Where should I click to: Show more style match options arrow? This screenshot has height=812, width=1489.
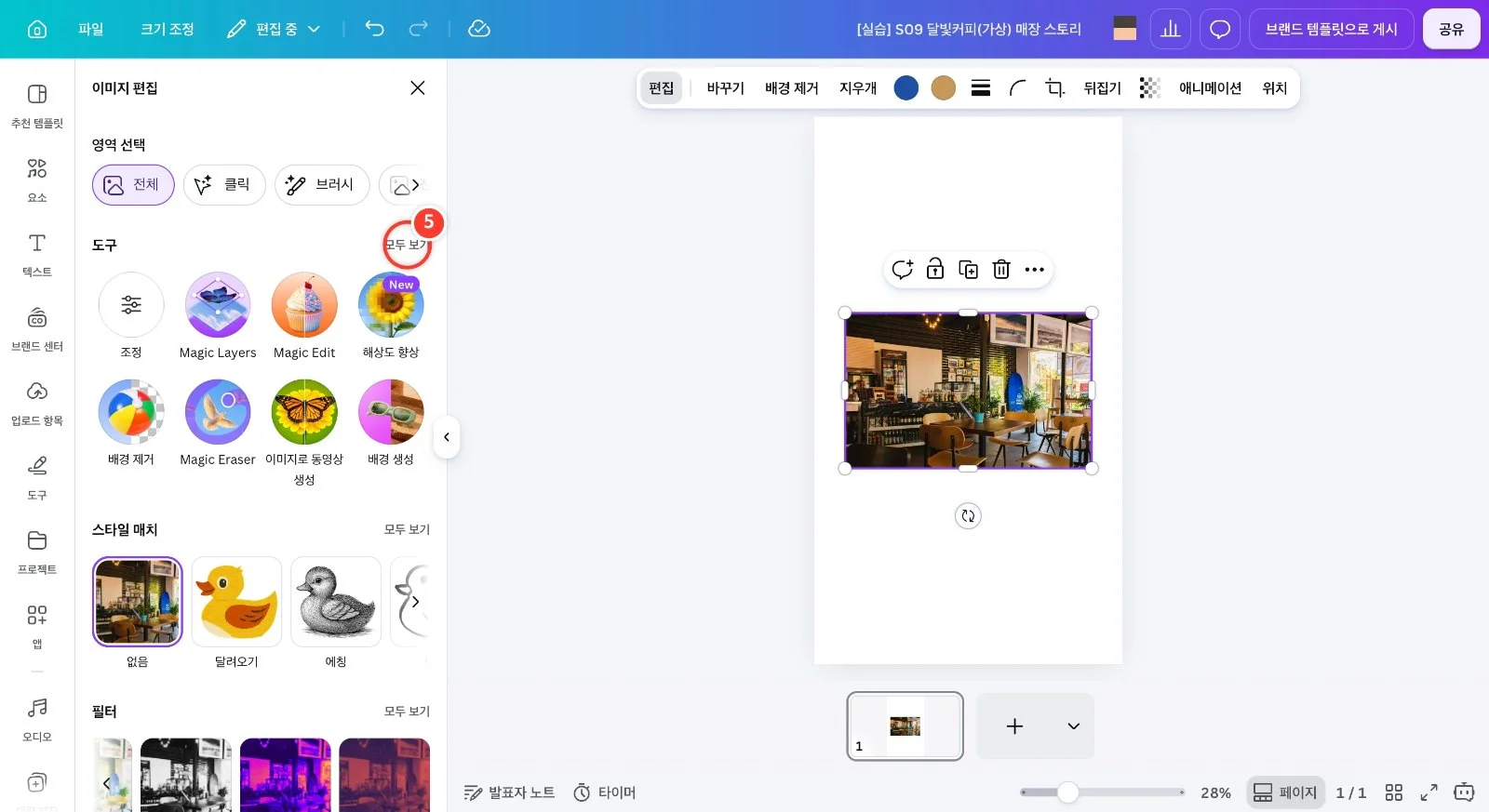pyautogui.click(x=415, y=602)
